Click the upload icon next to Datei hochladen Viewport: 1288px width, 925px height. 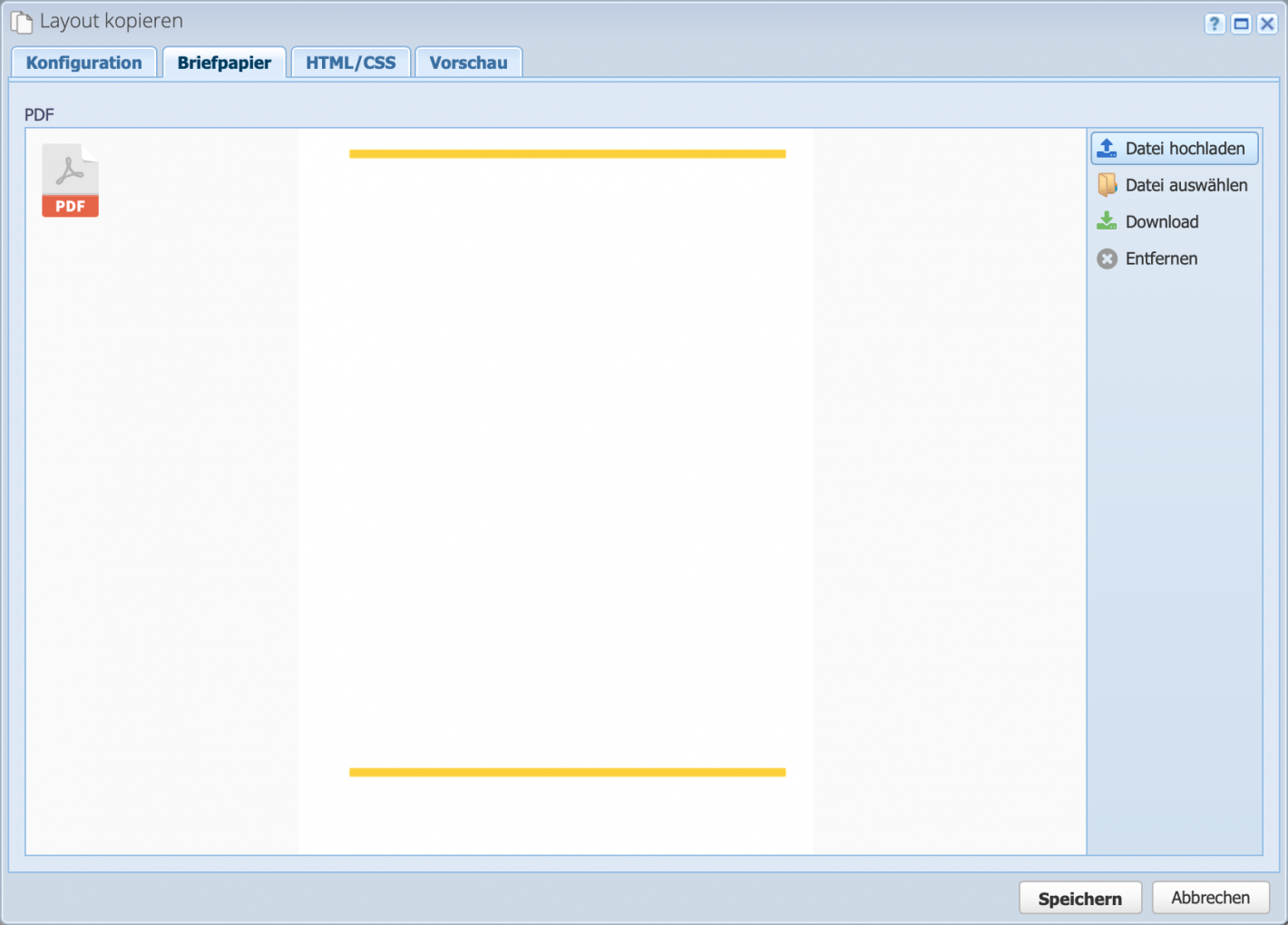tap(1107, 148)
